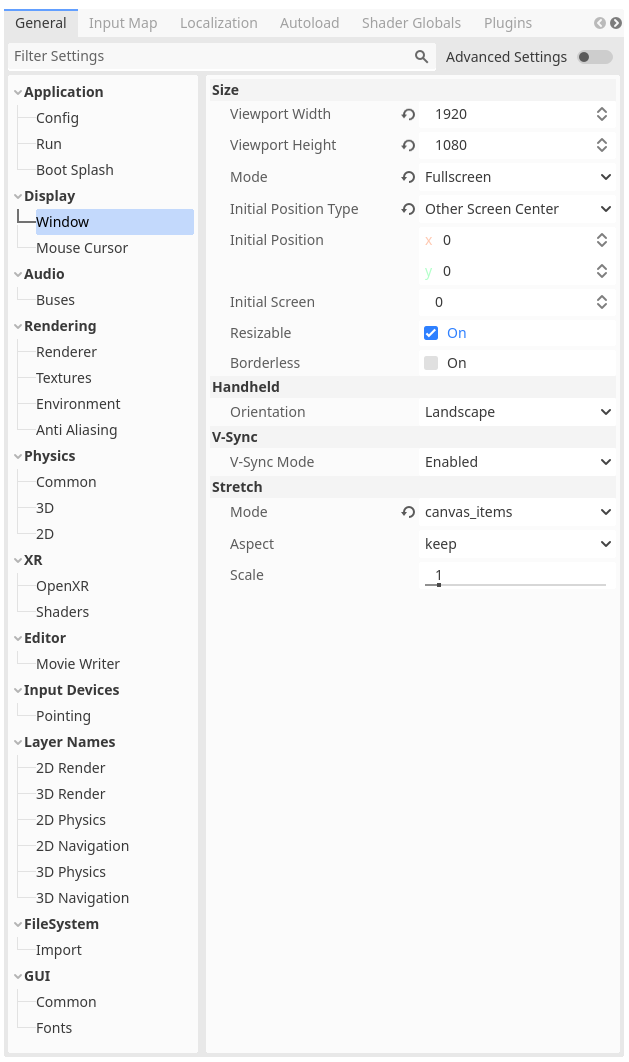Revert the Stretch Mode setting
629x1062 pixels.
408,513
